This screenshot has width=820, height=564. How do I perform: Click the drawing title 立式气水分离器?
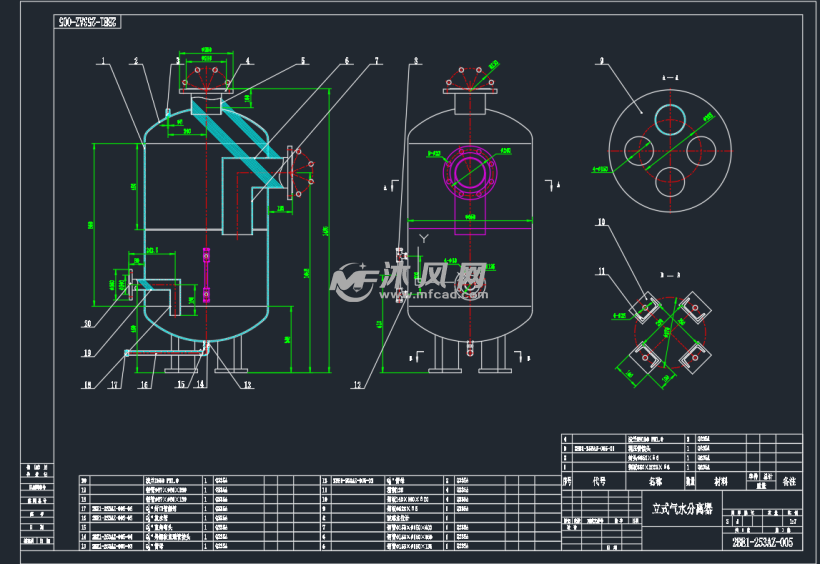[x=682, y=508]
